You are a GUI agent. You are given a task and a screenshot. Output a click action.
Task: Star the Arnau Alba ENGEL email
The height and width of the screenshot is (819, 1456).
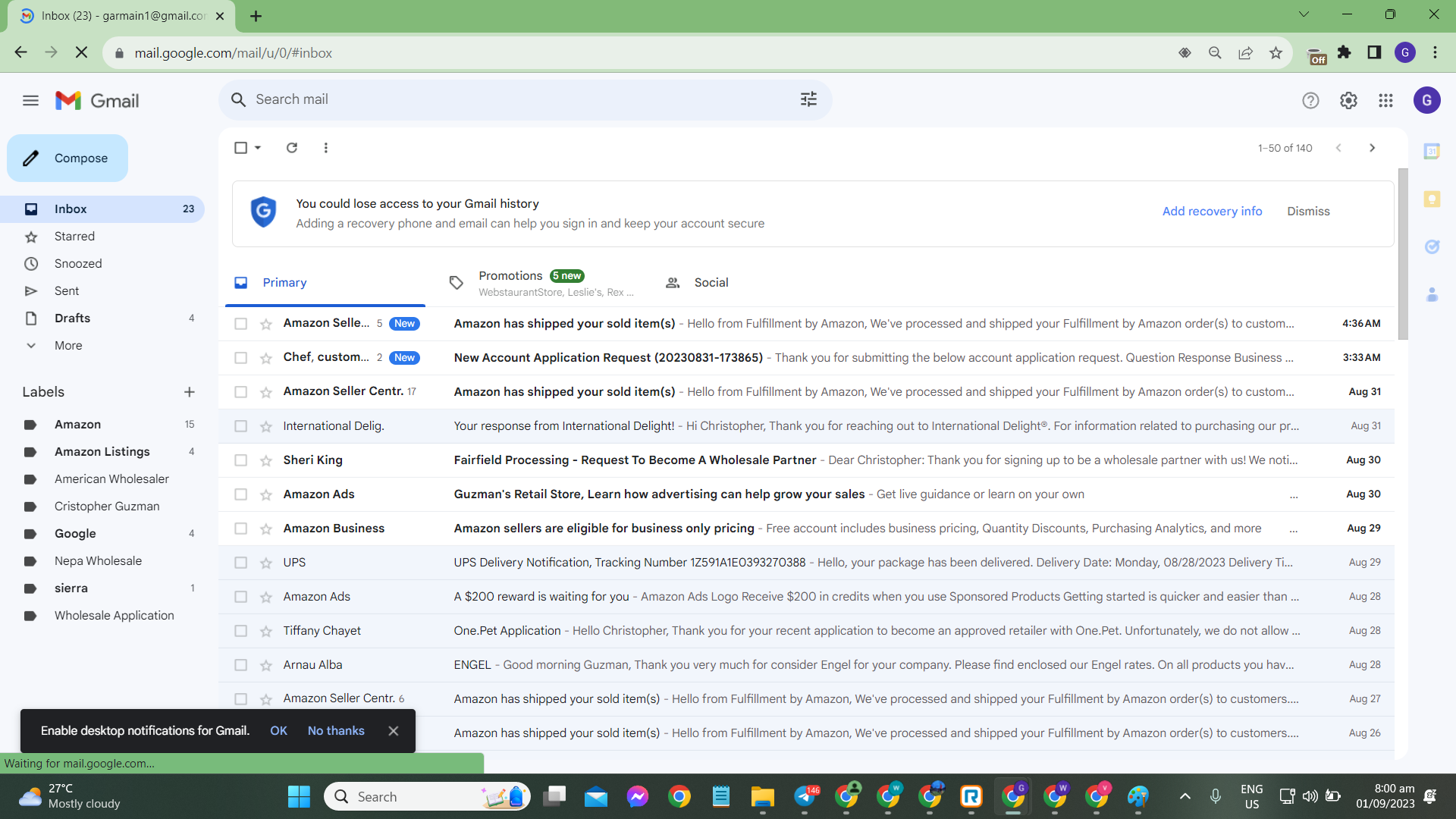pyautogui.click(x=266, y=665)
